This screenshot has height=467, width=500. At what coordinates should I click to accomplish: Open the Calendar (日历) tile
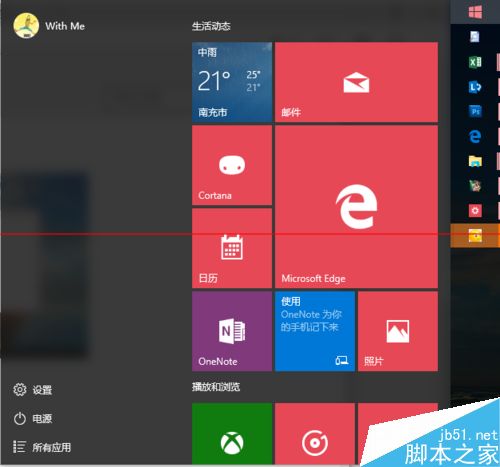pos(232,248)
